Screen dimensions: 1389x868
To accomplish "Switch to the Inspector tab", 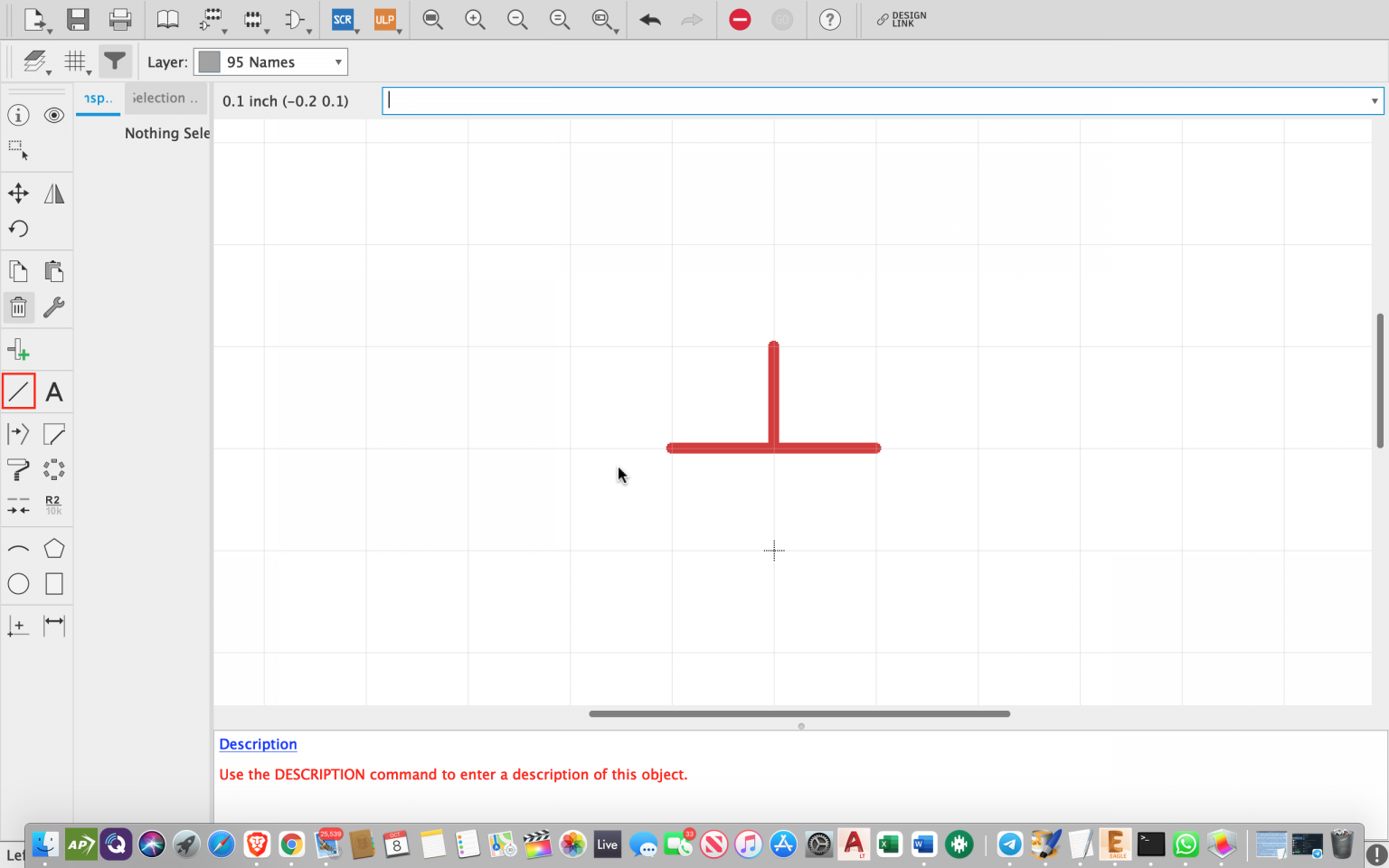I will [x=98, y=99].
